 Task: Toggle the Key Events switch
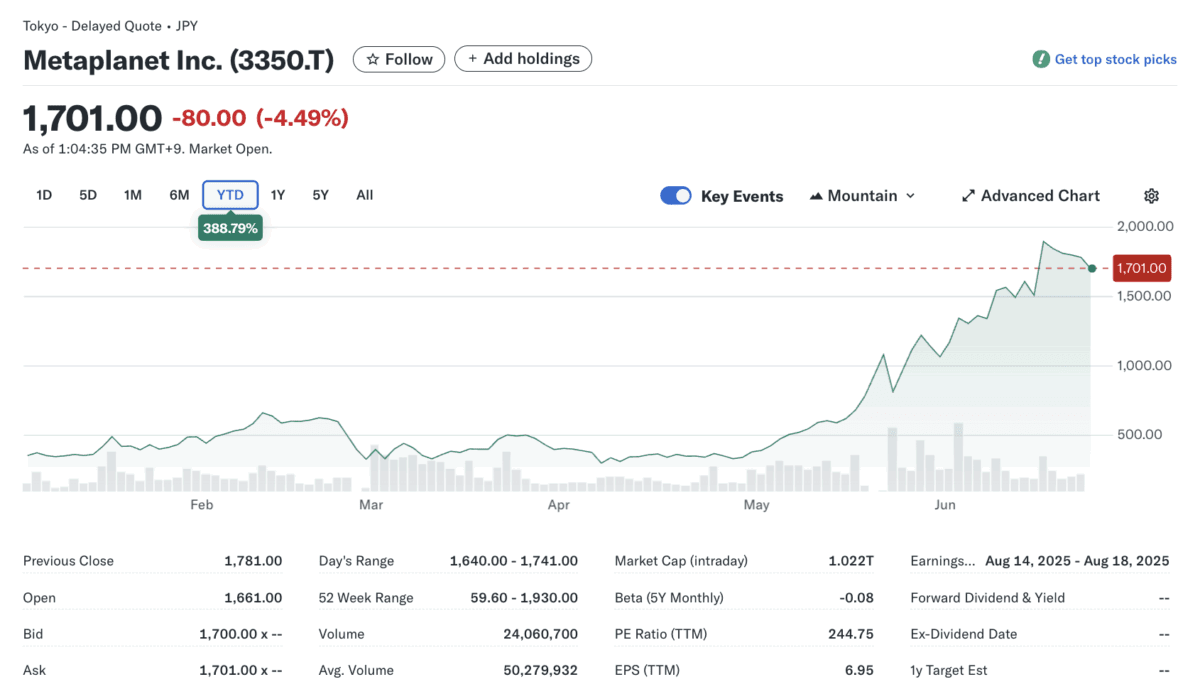pyautogui.click(x=676, y=196)
